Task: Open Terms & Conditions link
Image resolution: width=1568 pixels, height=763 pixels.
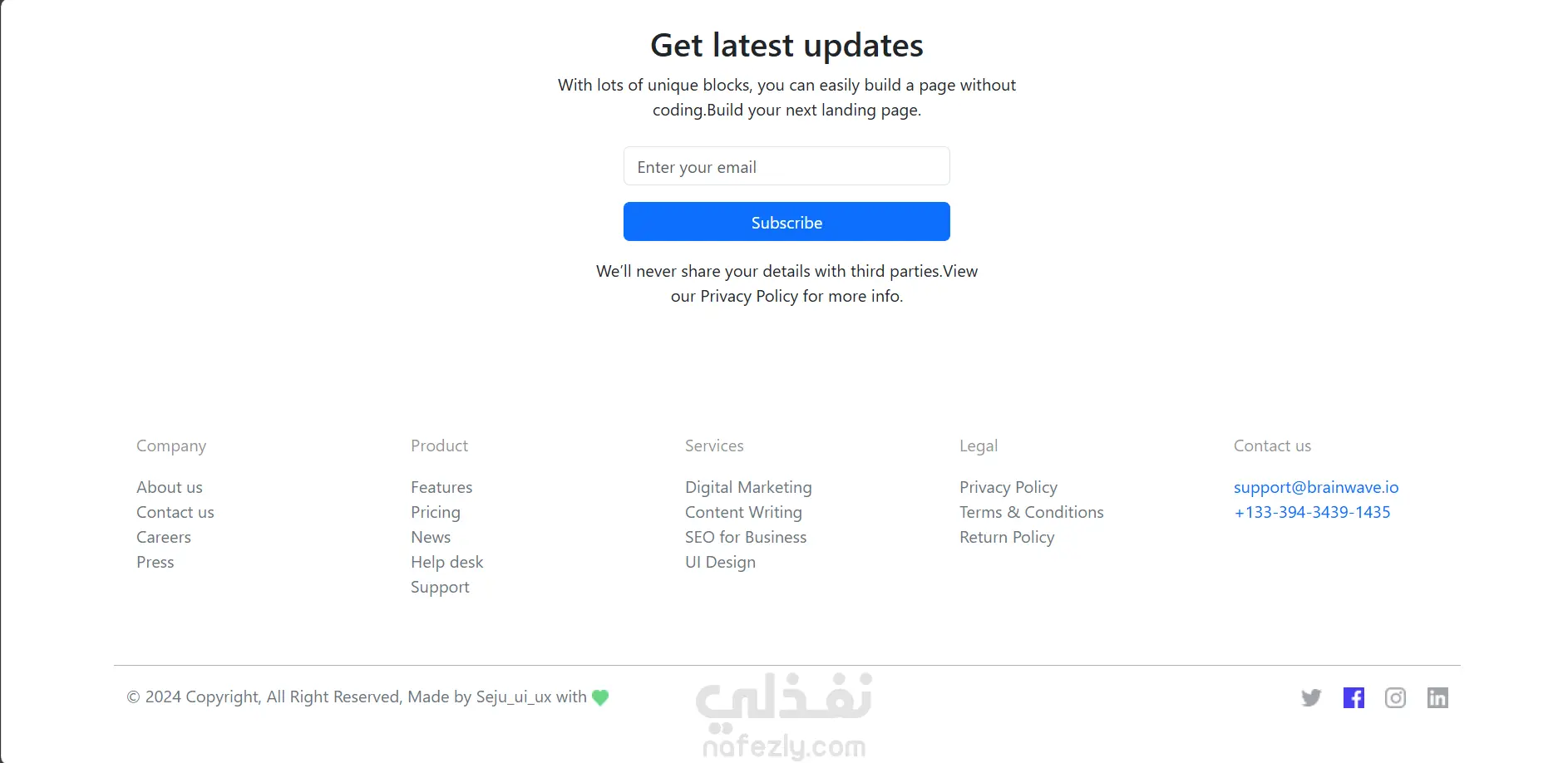Action: coord(1032,512)
